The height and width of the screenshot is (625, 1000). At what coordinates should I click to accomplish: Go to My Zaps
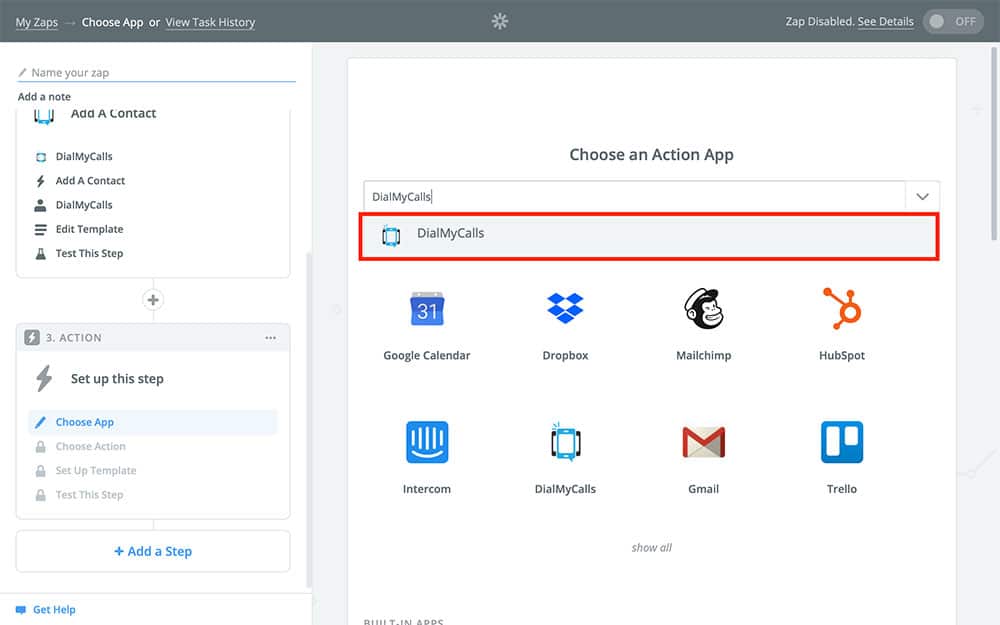(37, 22)
